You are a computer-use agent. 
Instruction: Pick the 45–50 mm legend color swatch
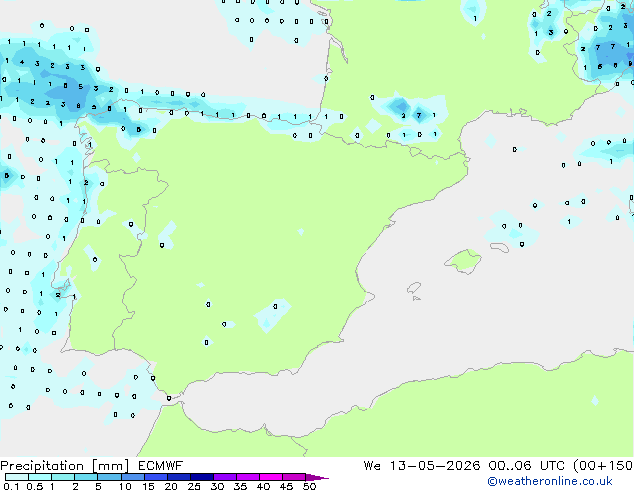294,477
